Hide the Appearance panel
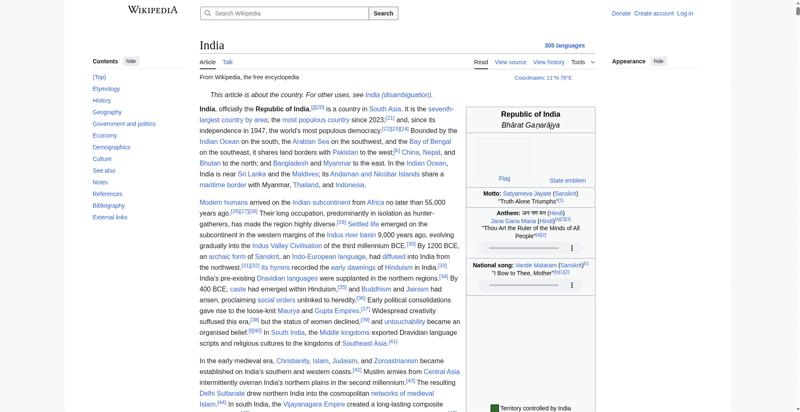Screen dimensions: 800x412 point(659,61)
